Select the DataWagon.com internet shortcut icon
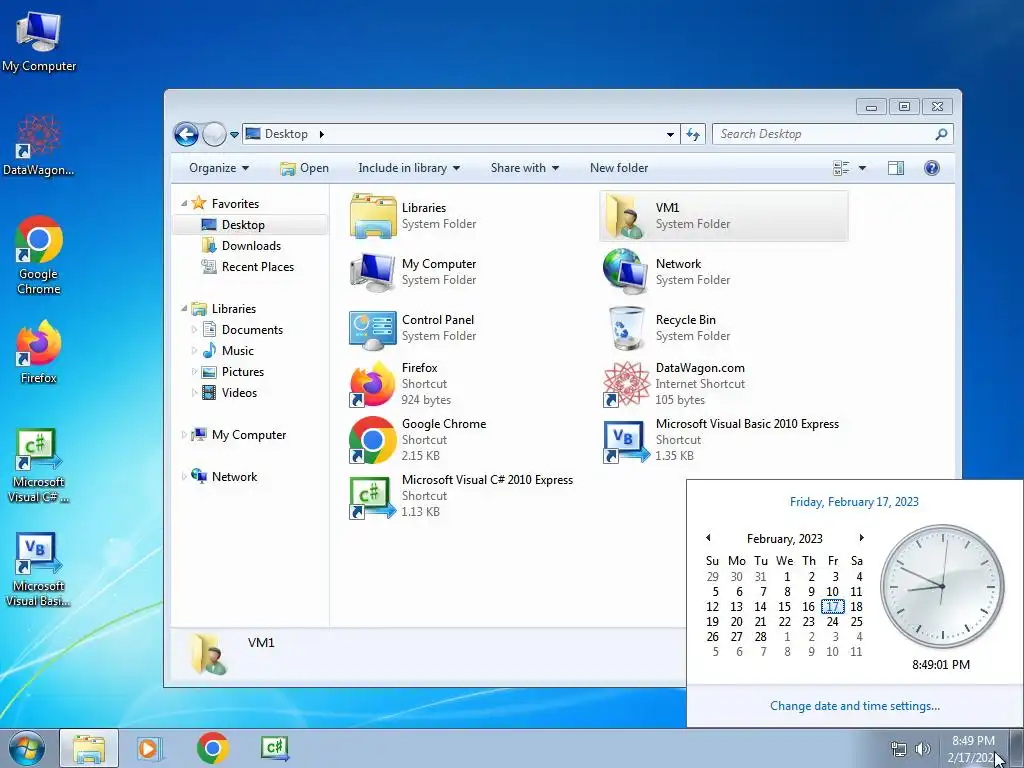The width and height of the screenshot is (1024, 768). [x=626, y=384]
